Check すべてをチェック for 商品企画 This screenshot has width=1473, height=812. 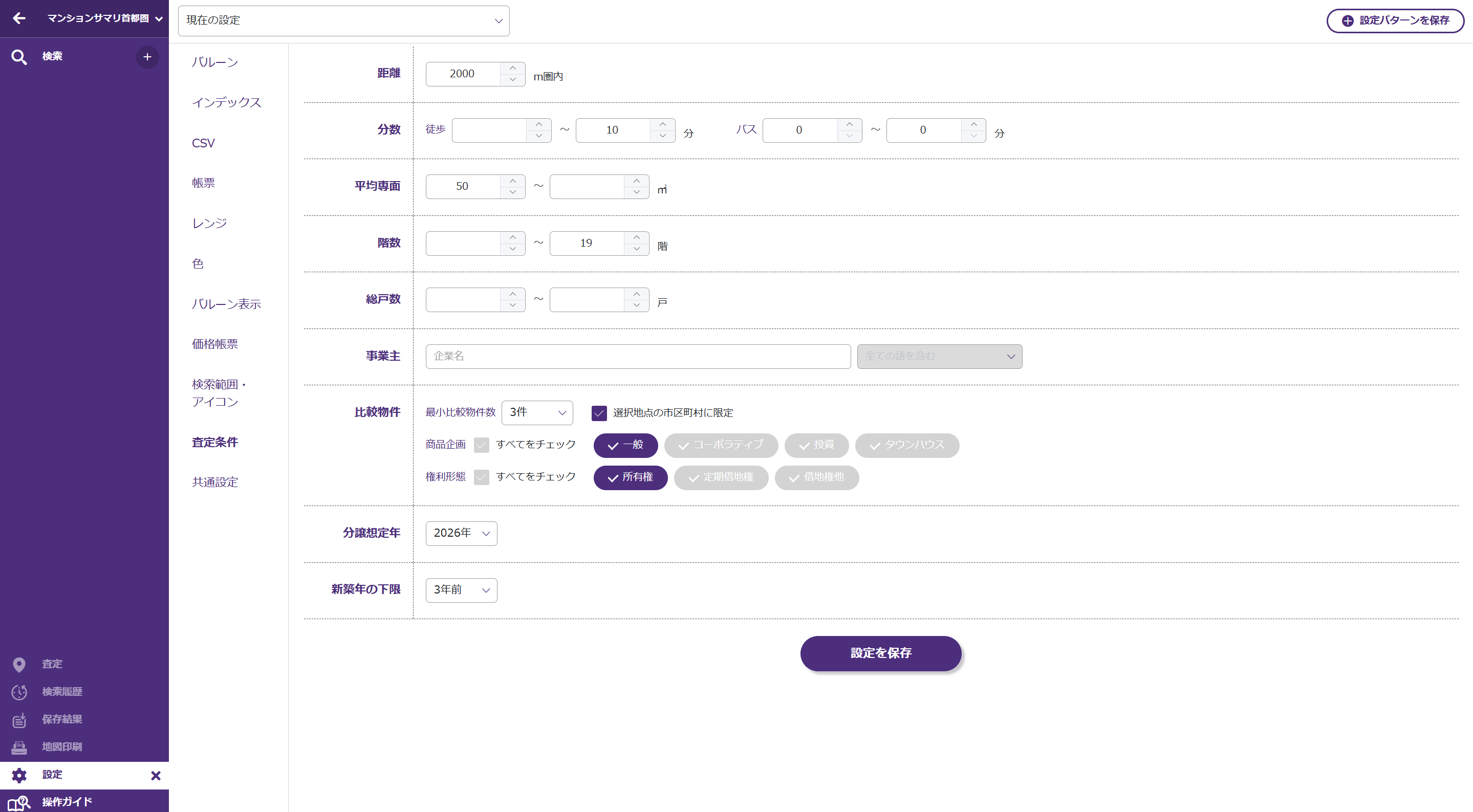pyautogui.click(x=482, y=445)
